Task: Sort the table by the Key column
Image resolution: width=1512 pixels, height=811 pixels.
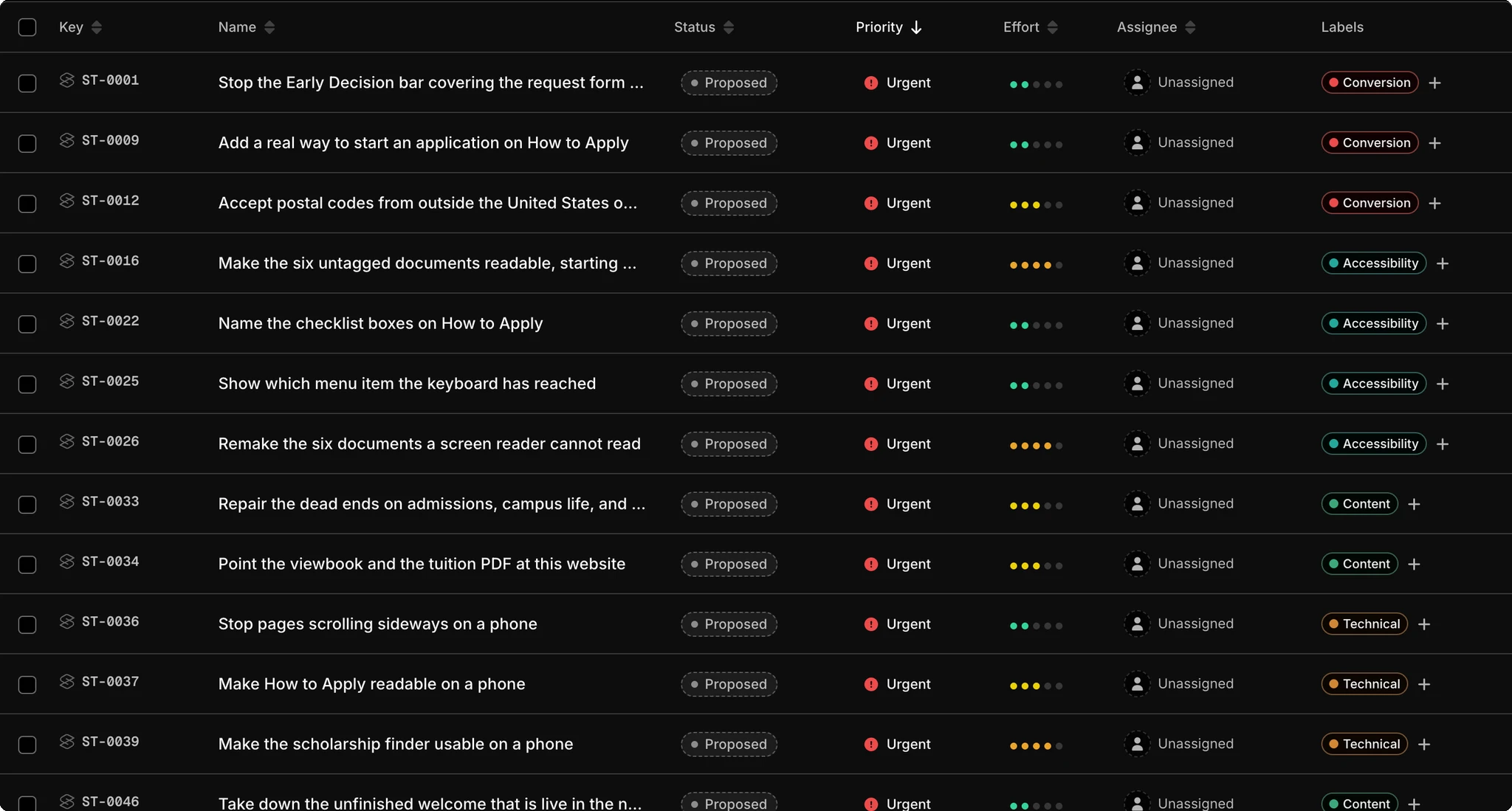Action: (x=80, y=27)
